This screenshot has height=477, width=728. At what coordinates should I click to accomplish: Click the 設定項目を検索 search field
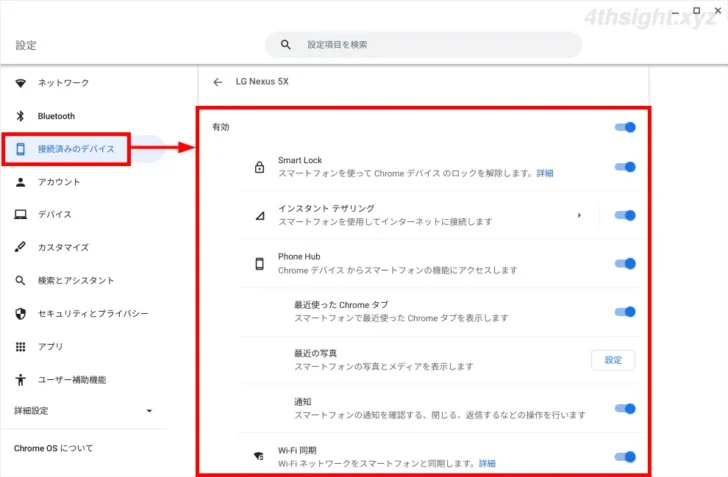coord(423,45)
